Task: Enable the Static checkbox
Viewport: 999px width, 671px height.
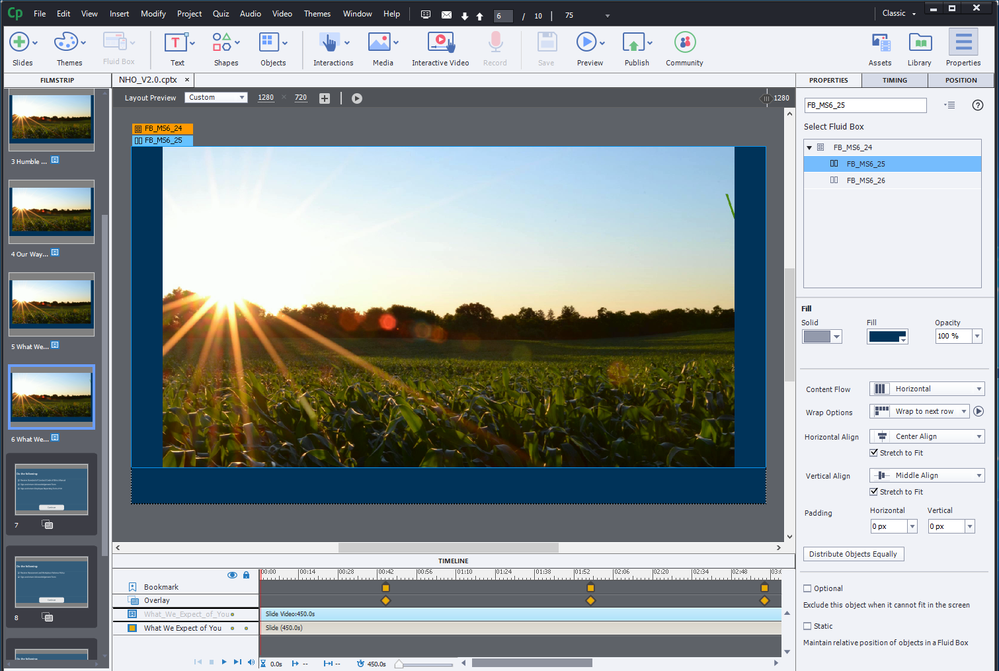Action: click(x=808, y=626)
